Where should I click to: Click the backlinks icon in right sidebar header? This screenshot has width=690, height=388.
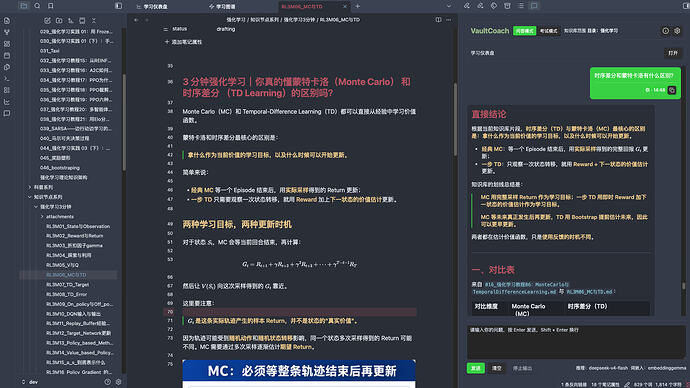tap(466, 6)
